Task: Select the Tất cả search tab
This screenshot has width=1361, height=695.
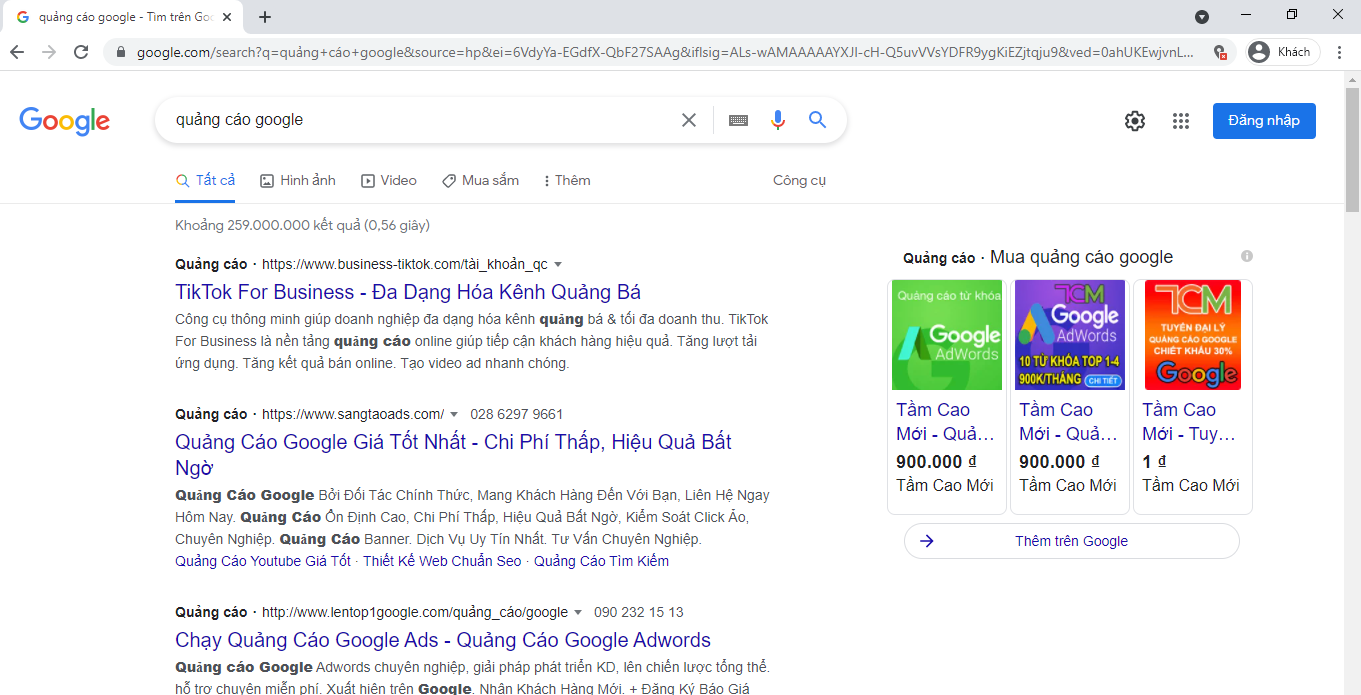Action: pyautogui.click(x=206, y=180)
